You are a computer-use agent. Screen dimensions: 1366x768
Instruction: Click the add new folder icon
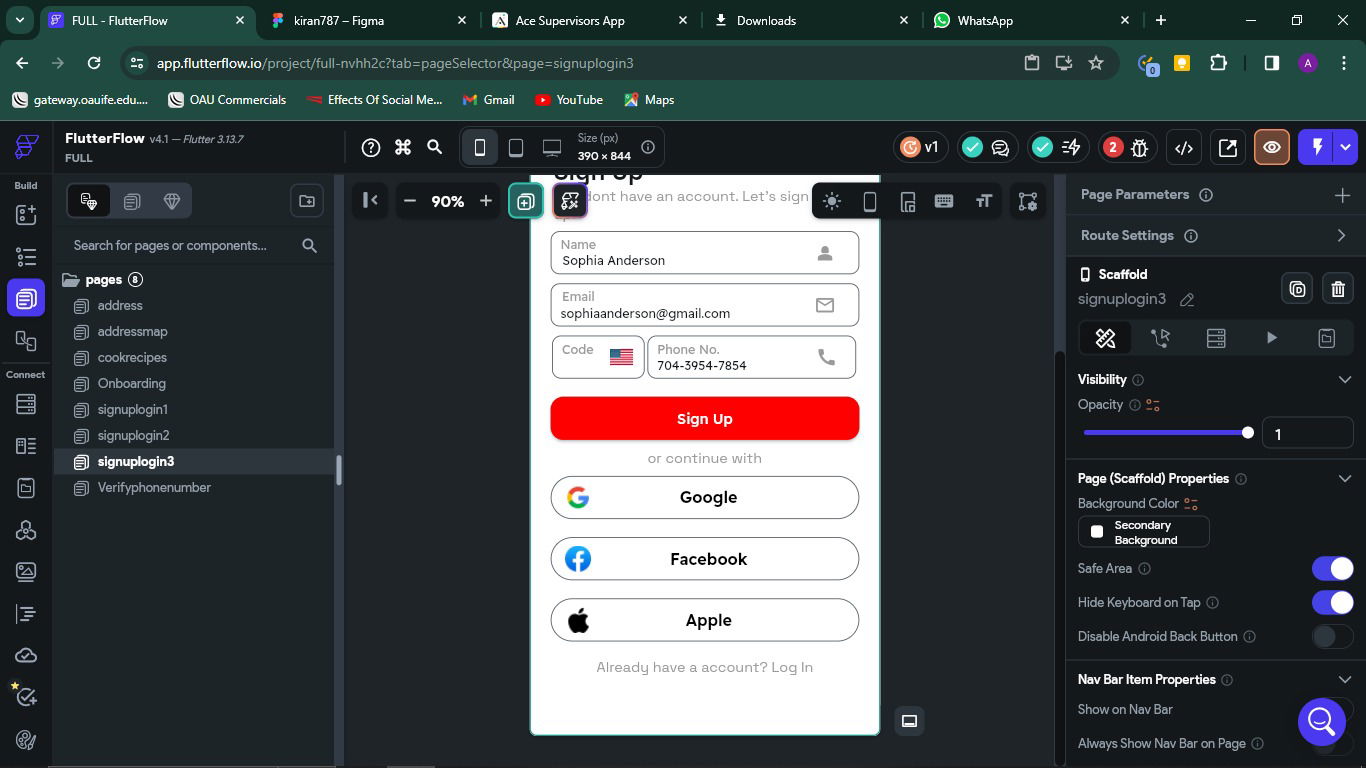pyautogui.click(x=307, y=201)
